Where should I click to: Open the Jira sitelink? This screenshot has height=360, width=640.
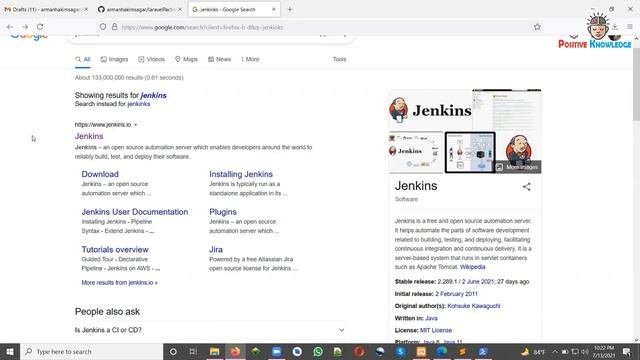click(x=216, y=249)
